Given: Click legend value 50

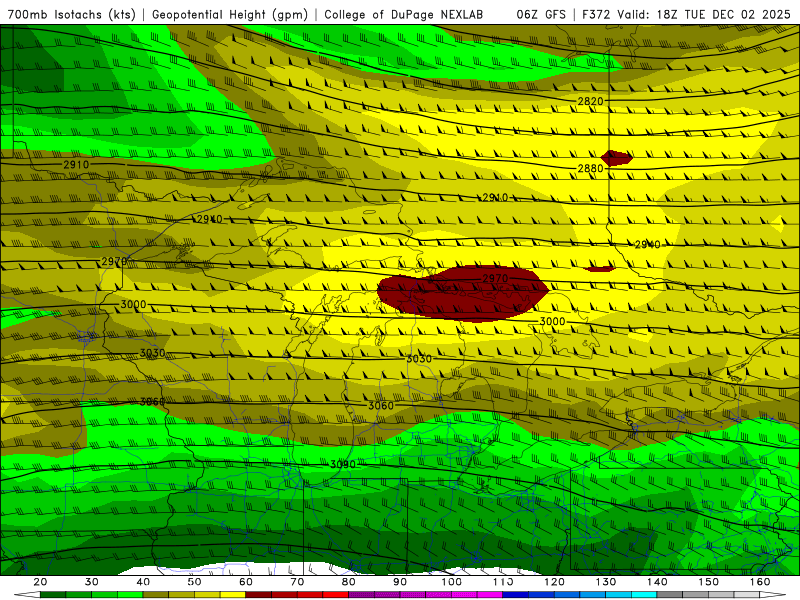Looking at the screenshot, I should (x=194, y=582).
